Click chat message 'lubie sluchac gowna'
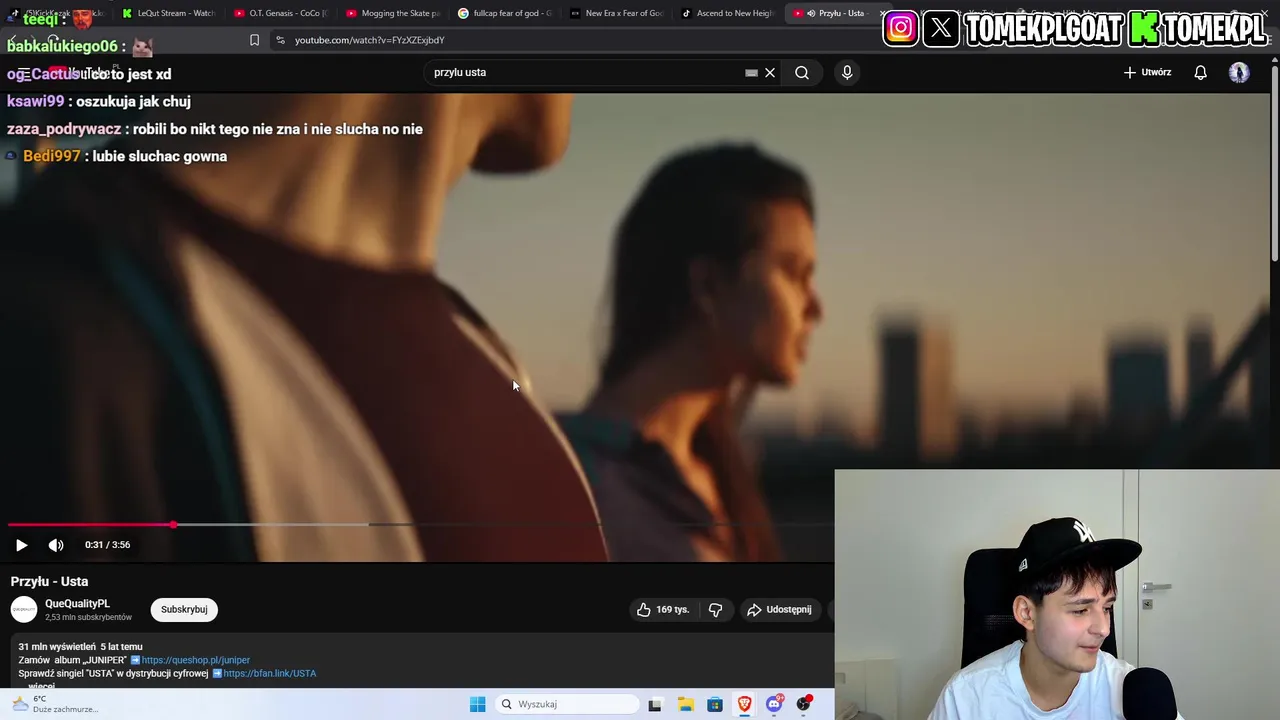The image size is (1280, 720). click(x=160, y=156)
